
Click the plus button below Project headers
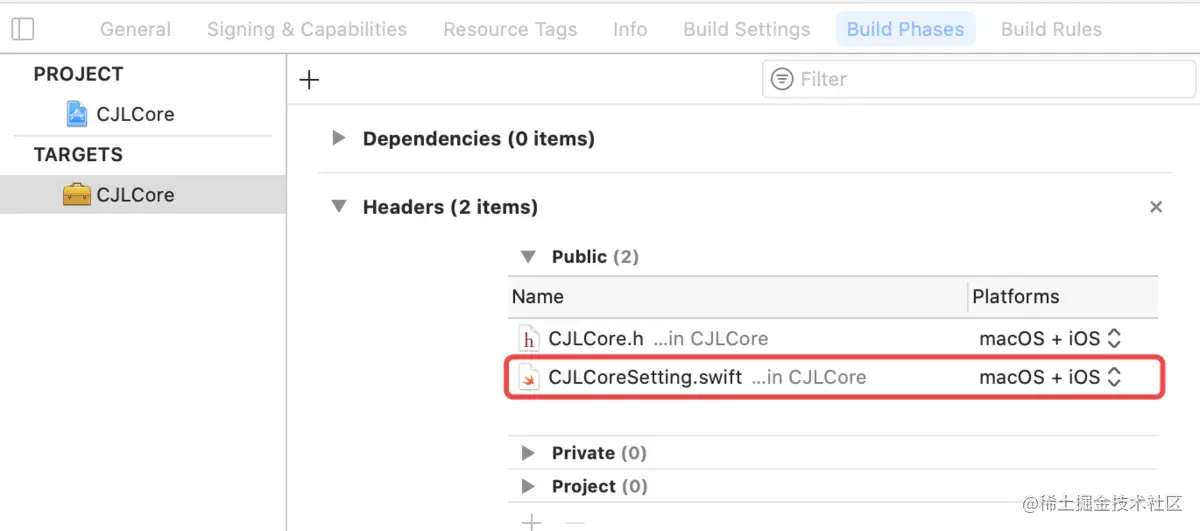(531, 522)
